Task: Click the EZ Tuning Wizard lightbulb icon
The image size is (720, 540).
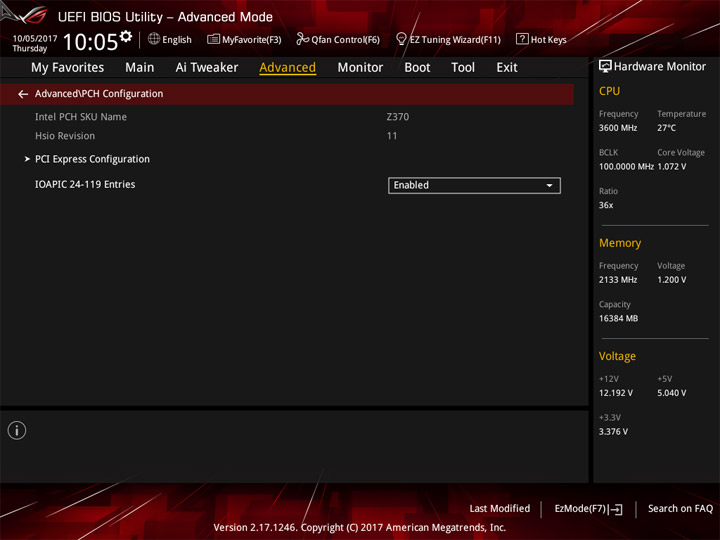Action: (401, 39)
